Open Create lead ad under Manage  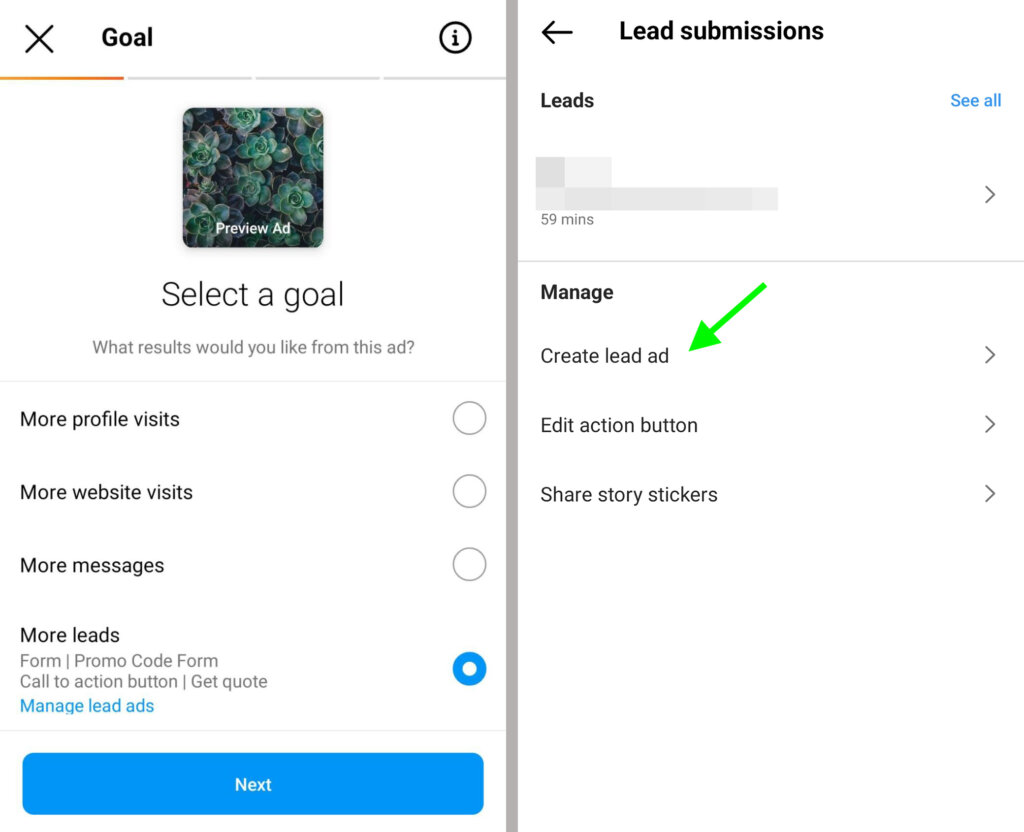[x=604, y=355]
